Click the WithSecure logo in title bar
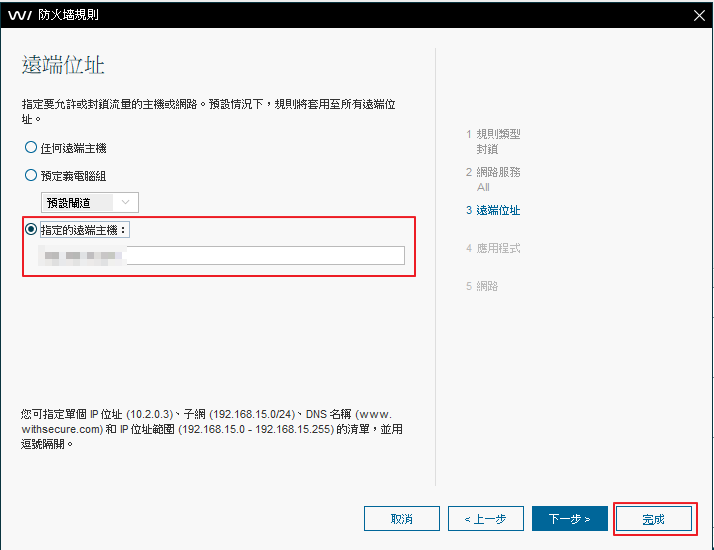Screen dimensions: 714x550 tap(20, 15)
